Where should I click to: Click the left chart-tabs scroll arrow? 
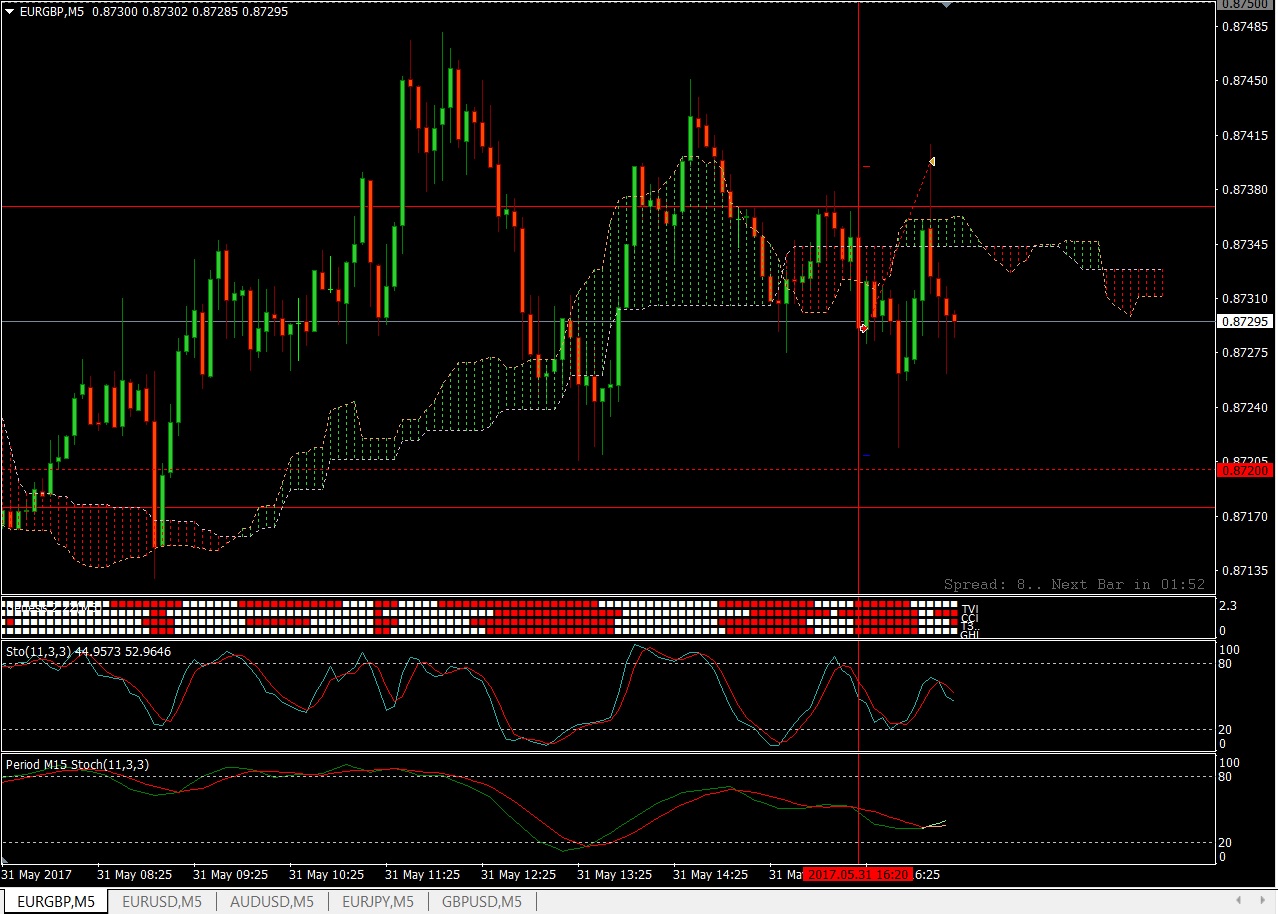[1239, 901]
